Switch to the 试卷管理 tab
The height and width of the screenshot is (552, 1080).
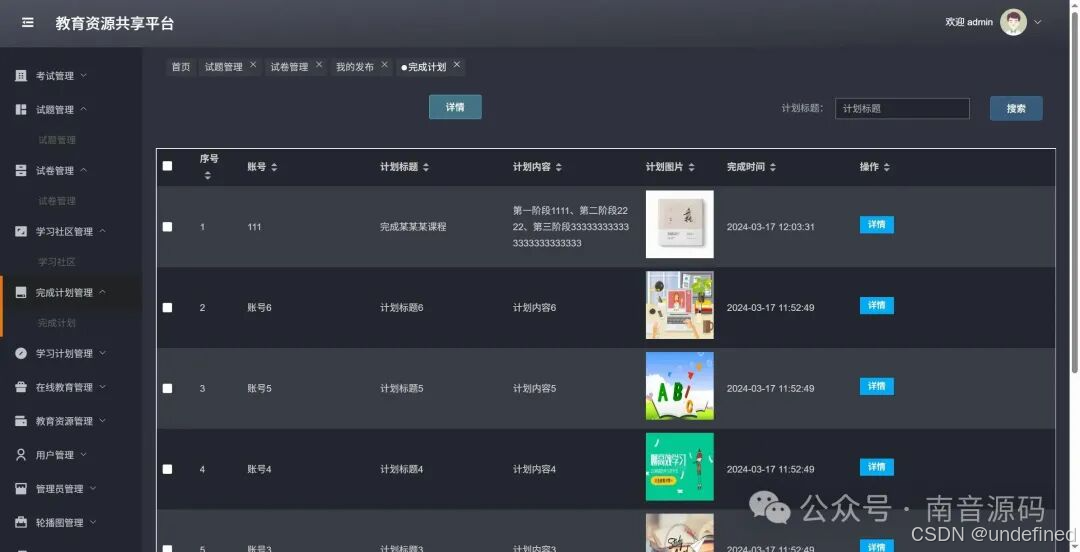(x=289, y=67)
